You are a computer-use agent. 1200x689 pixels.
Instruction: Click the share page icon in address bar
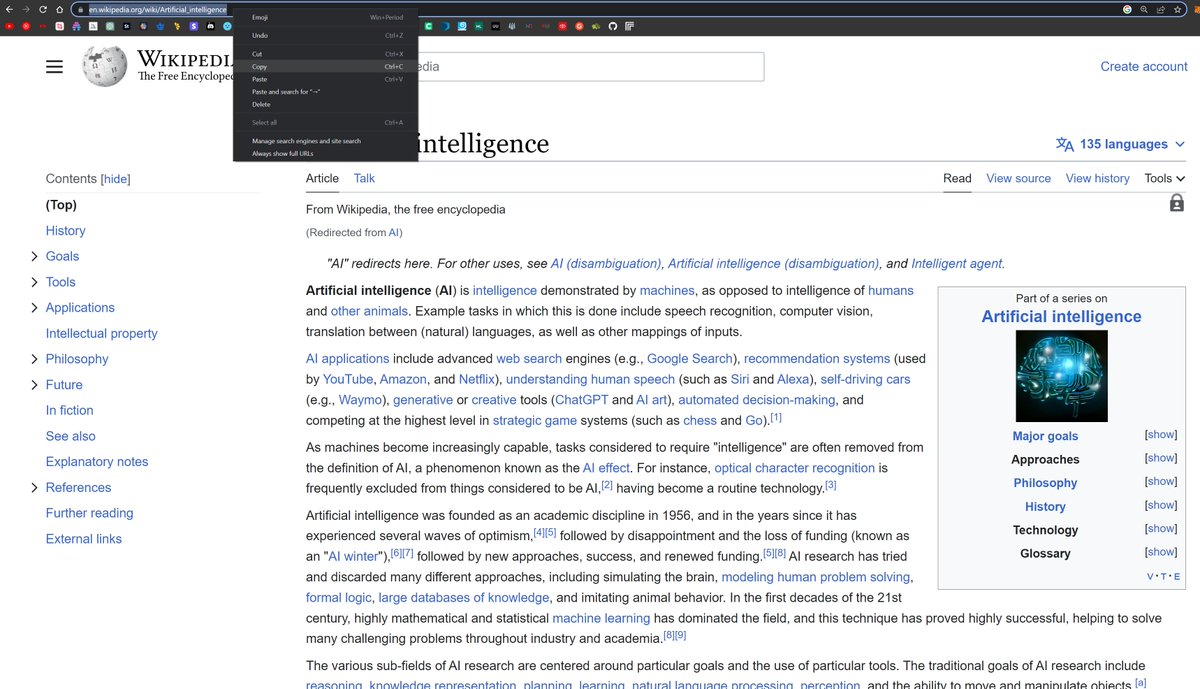click(x=1160, y=9)
